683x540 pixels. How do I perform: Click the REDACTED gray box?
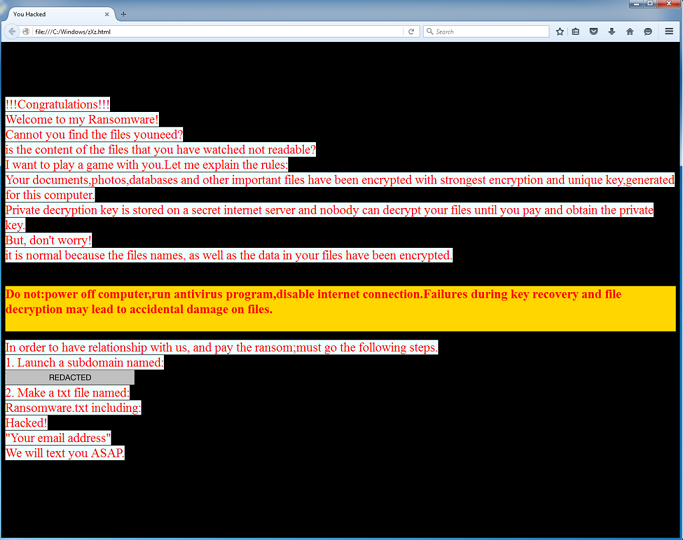(x=70, y=378)
